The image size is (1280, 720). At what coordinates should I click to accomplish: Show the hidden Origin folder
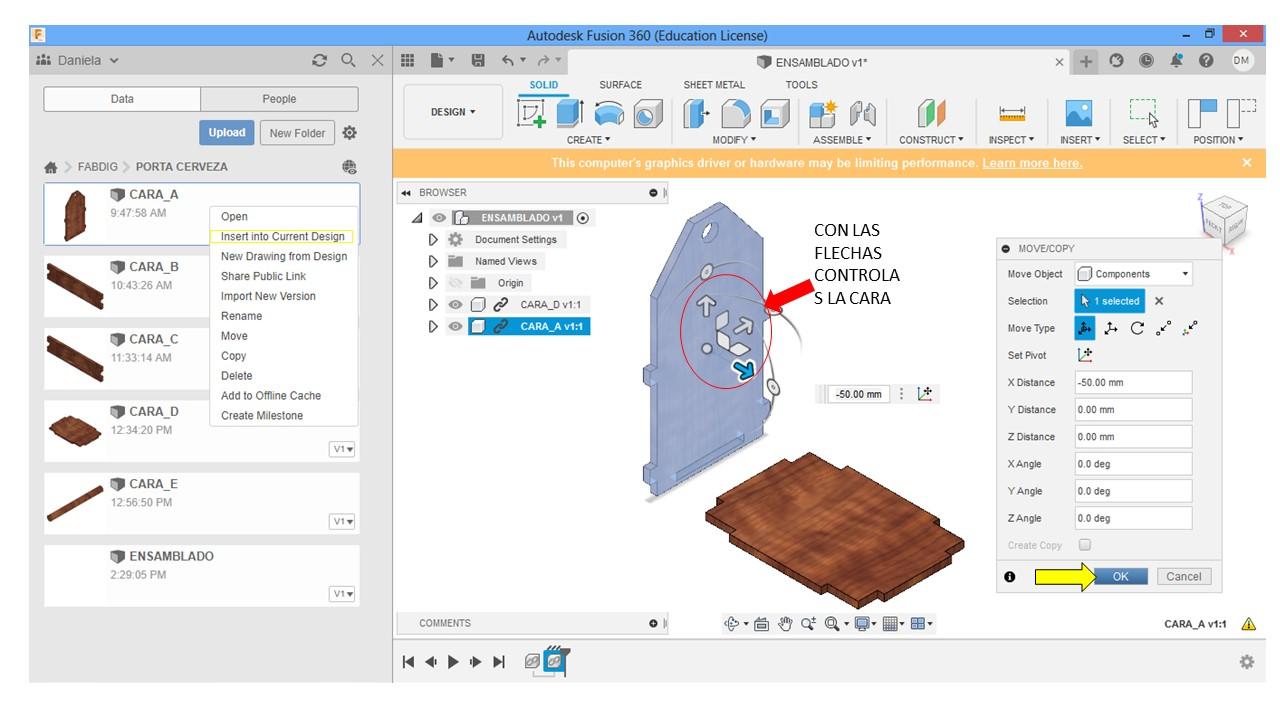(455, 283)
